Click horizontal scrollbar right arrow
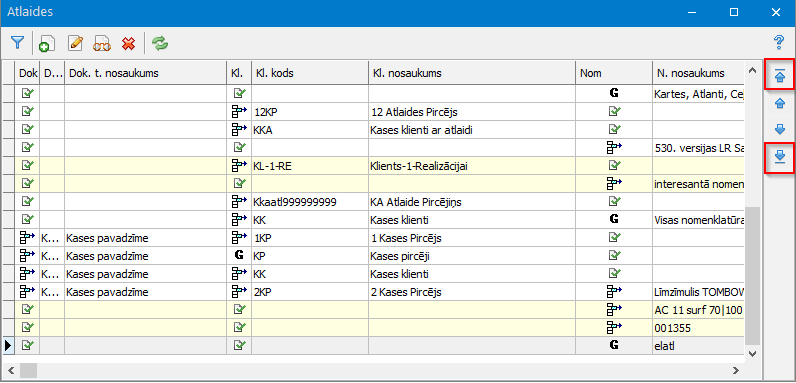796x383 pixels. (x=736, y=370)
